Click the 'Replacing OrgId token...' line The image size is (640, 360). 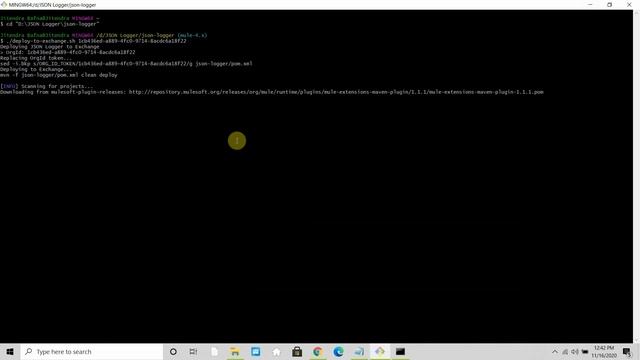[x=36, y=58]
